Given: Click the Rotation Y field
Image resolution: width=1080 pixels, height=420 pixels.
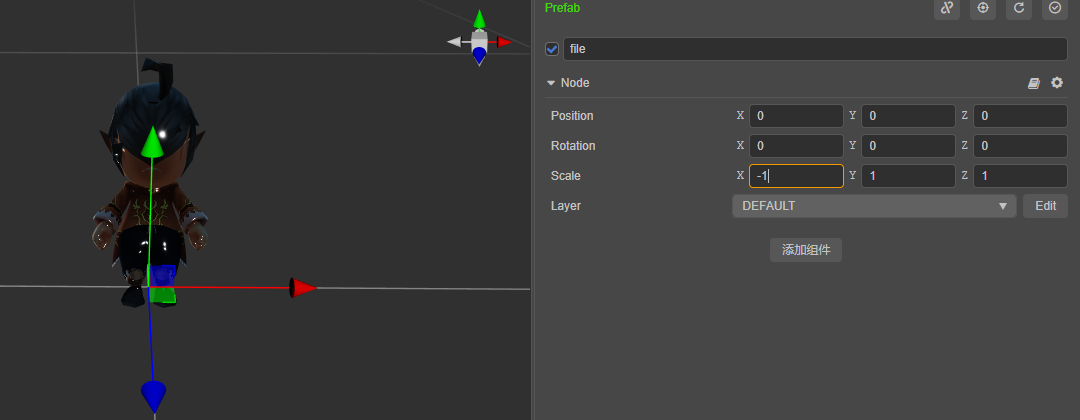Looking at the screenshot, I should [x=908, y=146].
